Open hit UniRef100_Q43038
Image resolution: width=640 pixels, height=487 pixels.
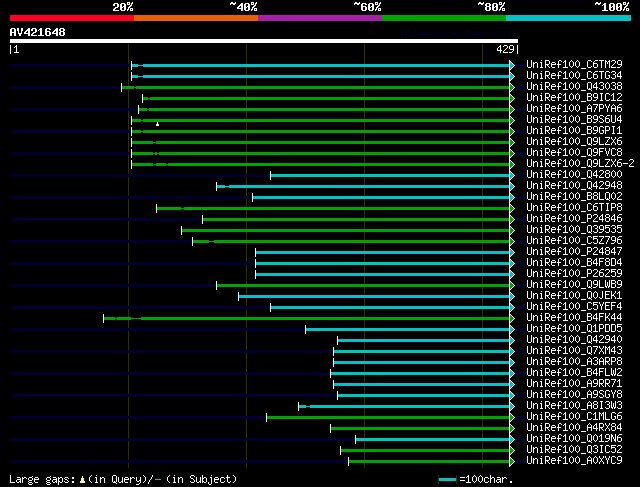(574, 87)
